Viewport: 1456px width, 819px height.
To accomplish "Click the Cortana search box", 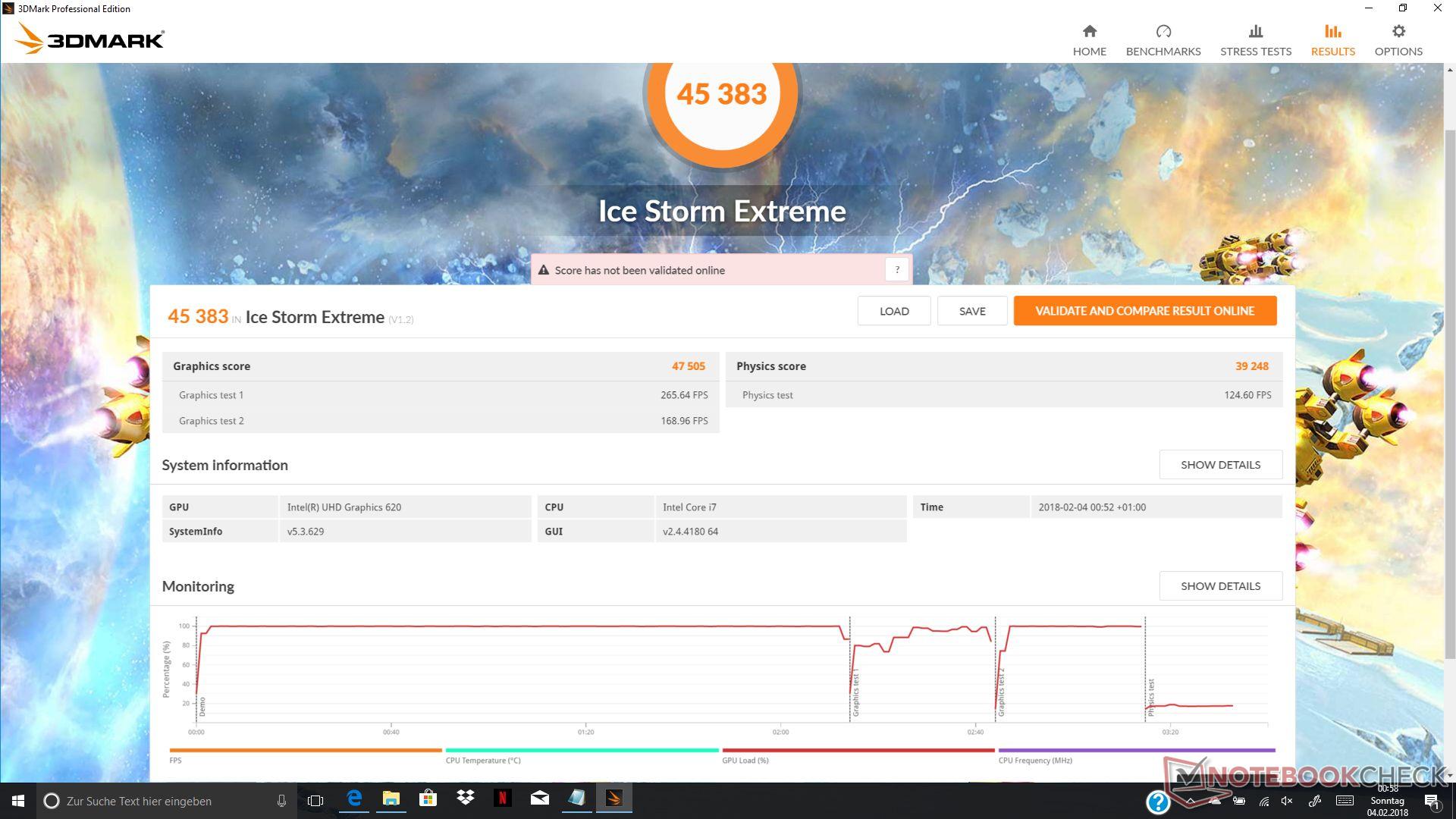I will (x=166, y=801).
